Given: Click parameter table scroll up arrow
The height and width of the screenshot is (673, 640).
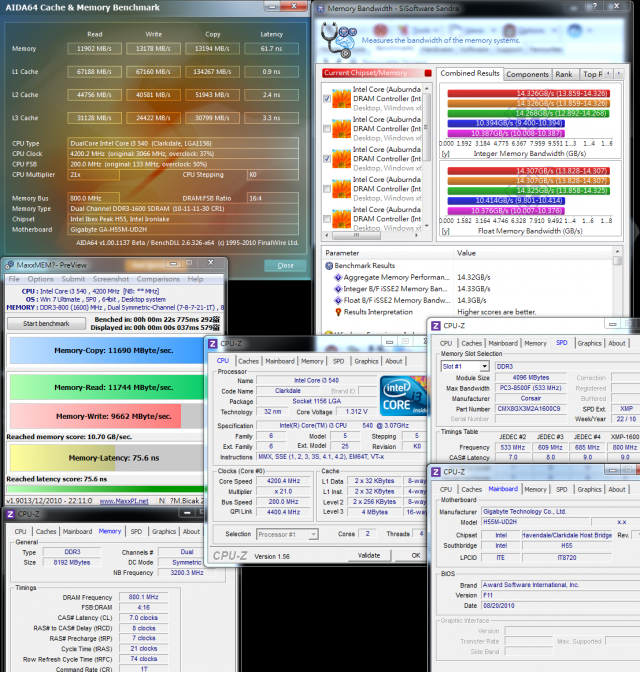Looking at the screenshot, I should tap(617, 251).
